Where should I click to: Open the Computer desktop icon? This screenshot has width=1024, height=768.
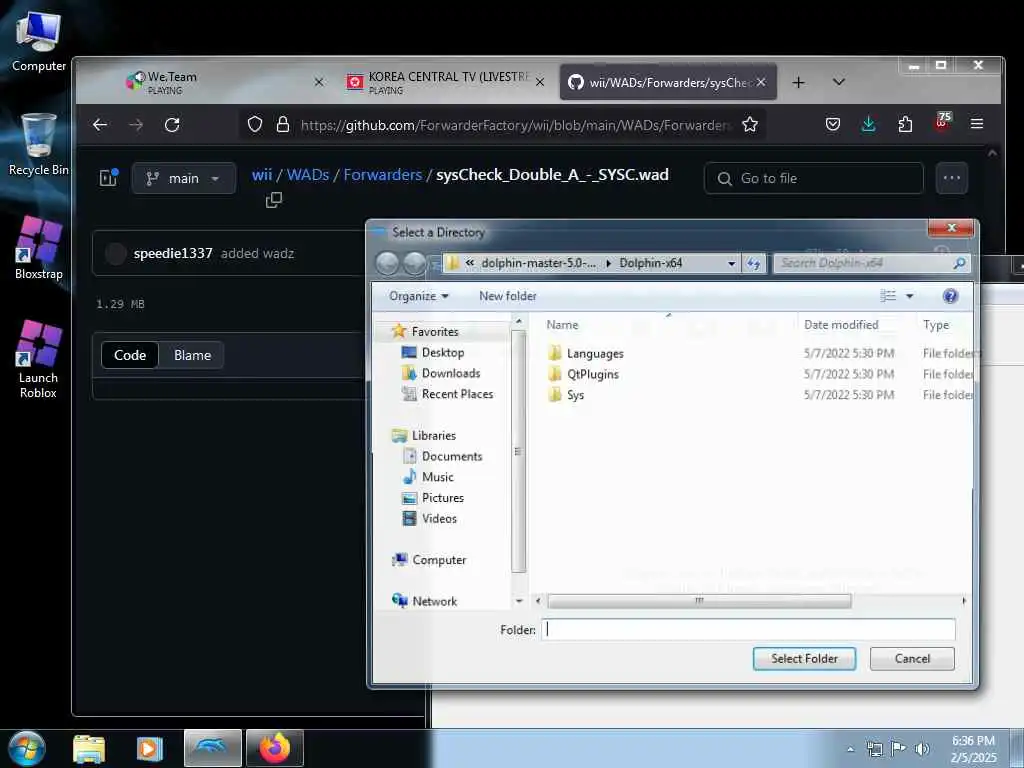coord(39,42)
